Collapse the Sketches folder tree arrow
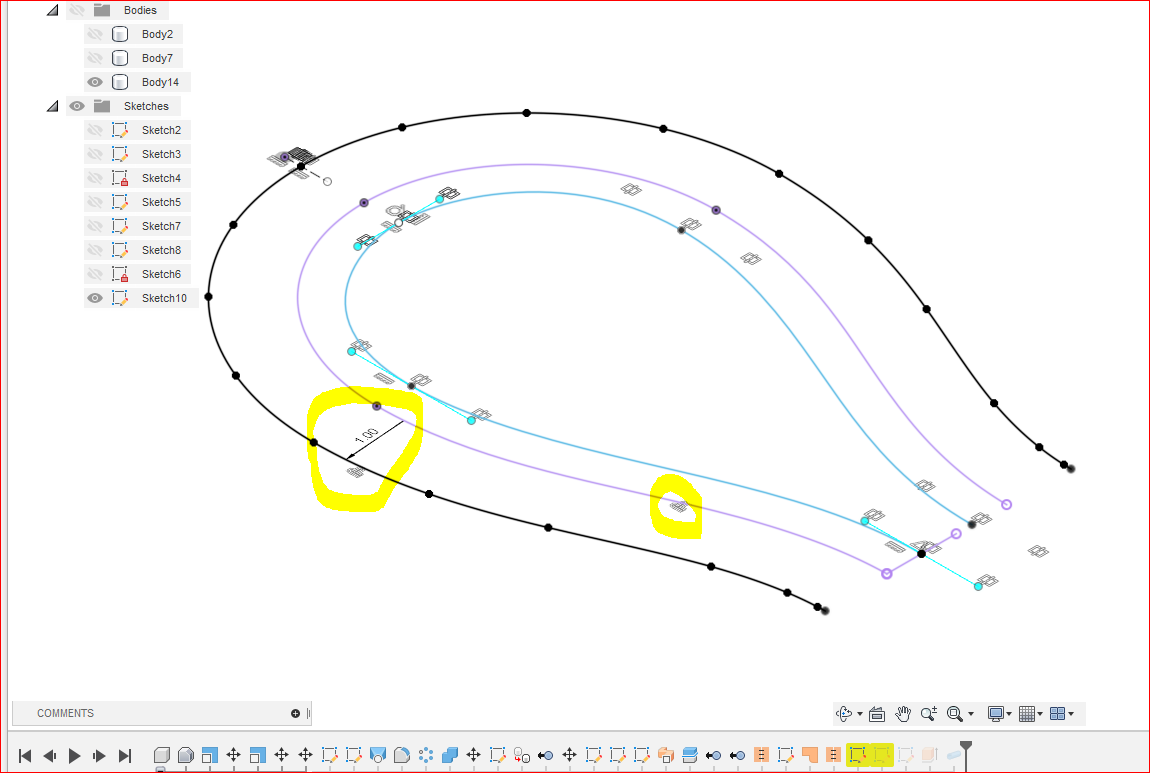 tap(52, 106)
